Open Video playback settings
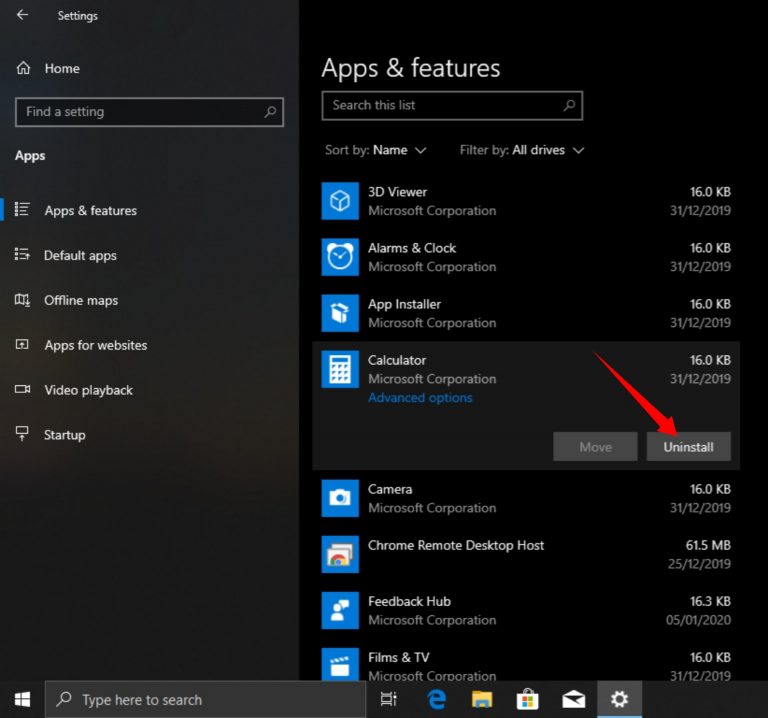Screen dimensions: 768x718 pos(88,390)
